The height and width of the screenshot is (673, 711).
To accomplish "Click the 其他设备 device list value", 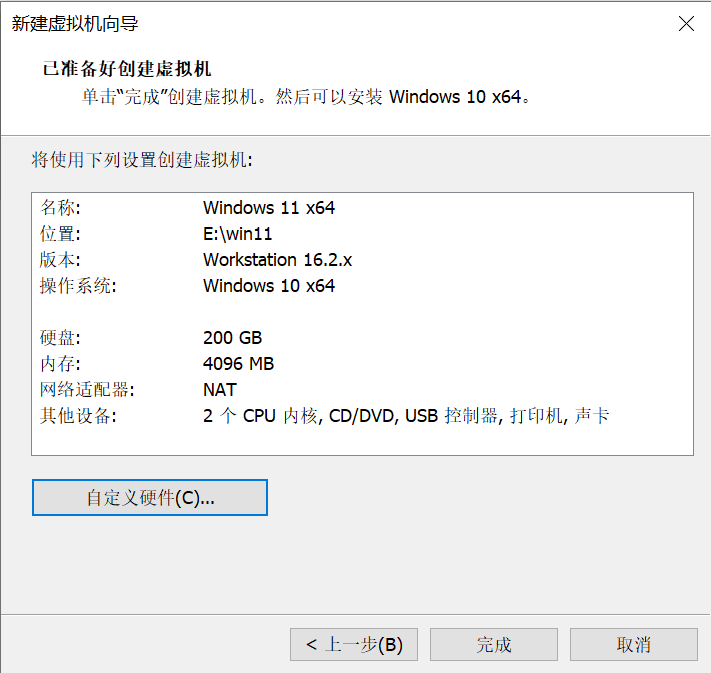I will [406, 416].
